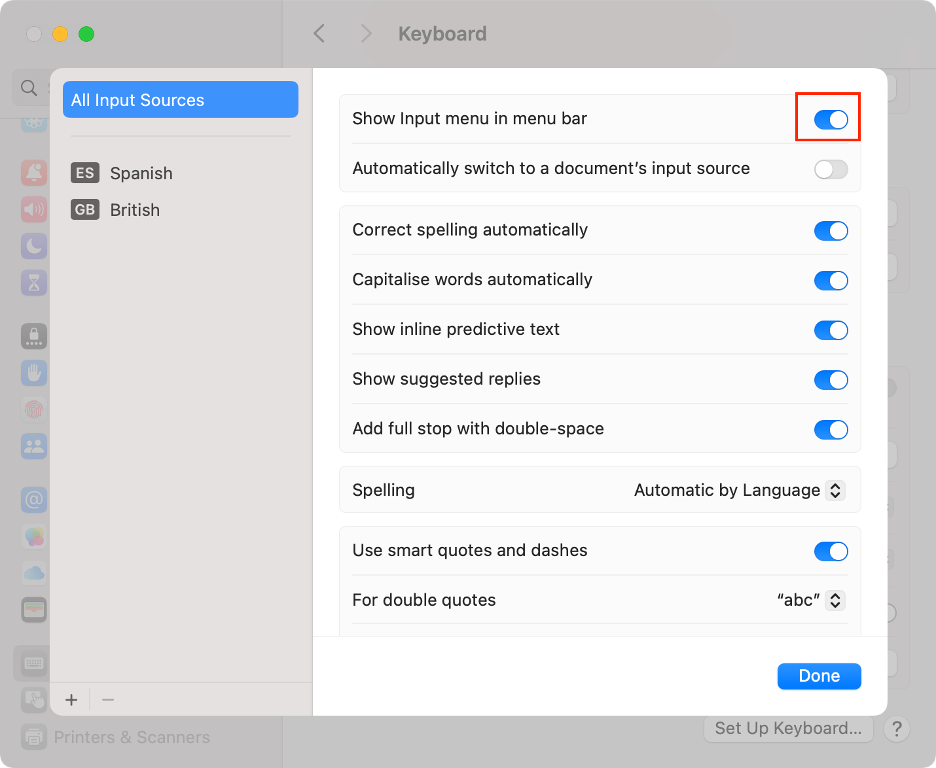The image size is (936, 768).
Task: Disable smart quotes and dashes
Action: pos(830,551)
